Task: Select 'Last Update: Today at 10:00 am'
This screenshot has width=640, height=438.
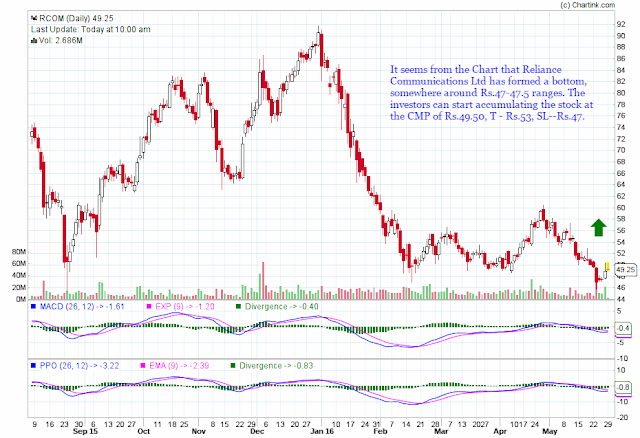Action: (91, 29)
